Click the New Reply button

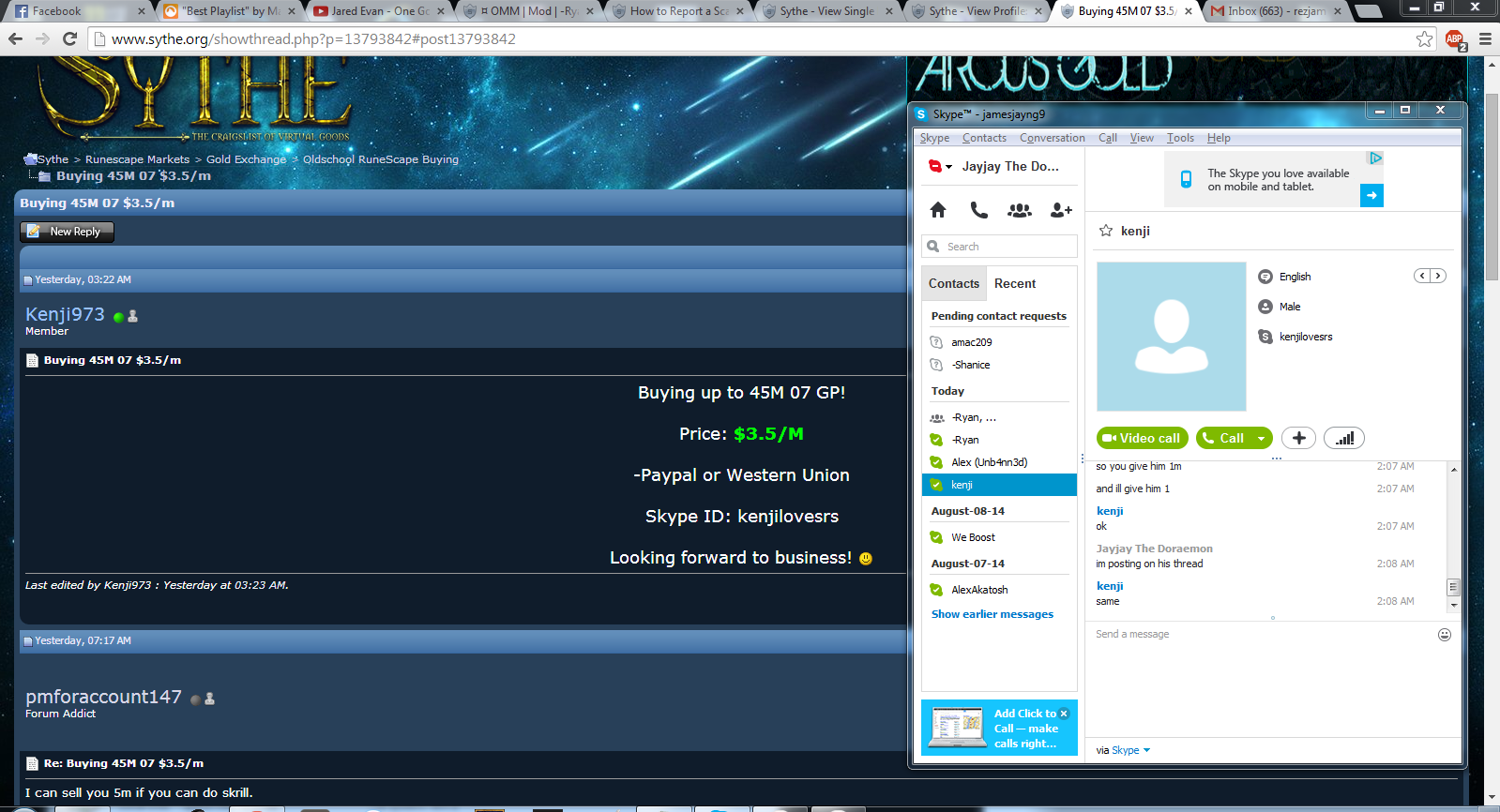click(x=67, y=232)
